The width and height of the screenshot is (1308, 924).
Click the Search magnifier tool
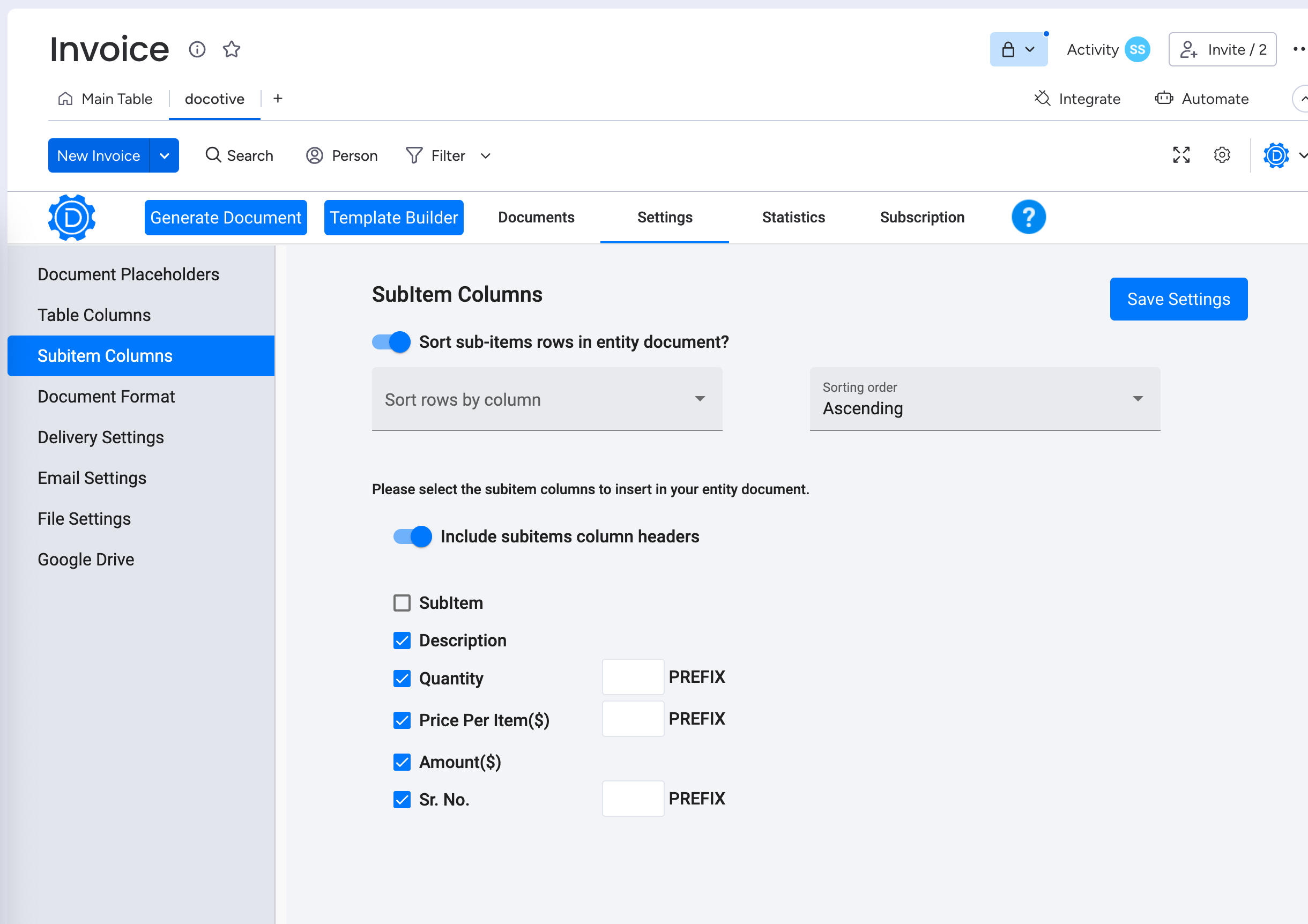(x=239, y=155)
